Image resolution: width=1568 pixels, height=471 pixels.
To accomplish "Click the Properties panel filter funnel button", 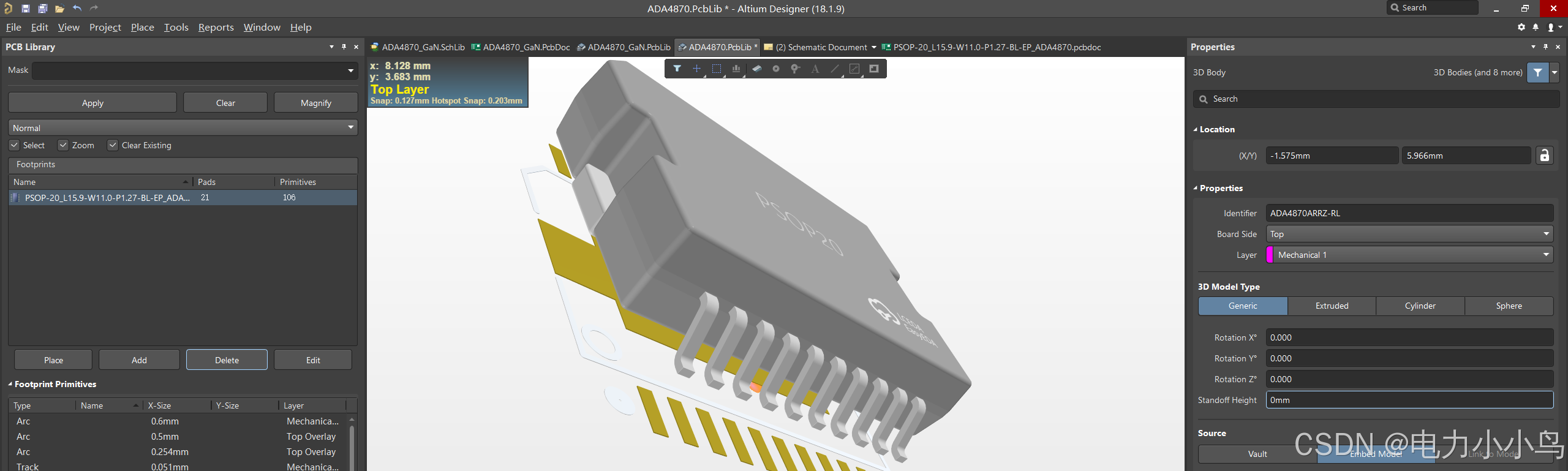I will tap(1537, 72).
